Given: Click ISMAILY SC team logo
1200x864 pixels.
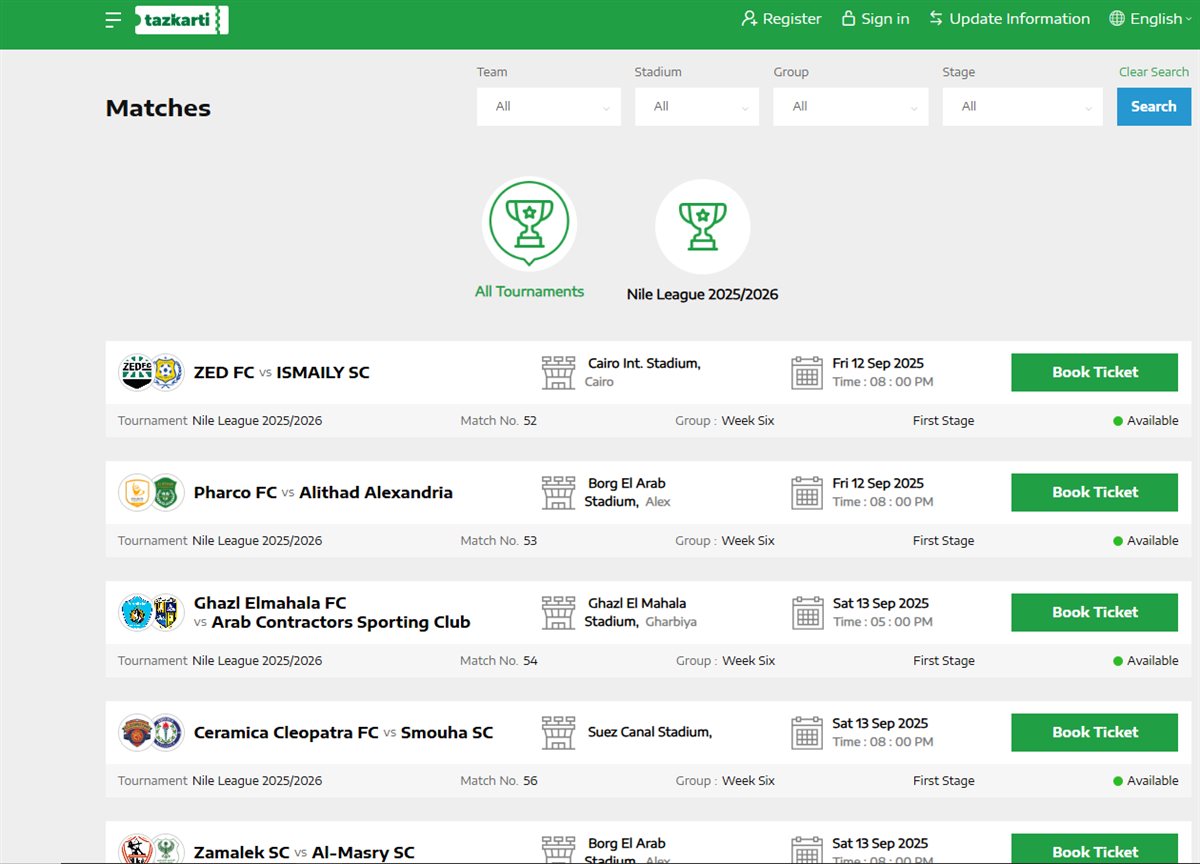Looking at the screenshot, I should coord(167,372).
